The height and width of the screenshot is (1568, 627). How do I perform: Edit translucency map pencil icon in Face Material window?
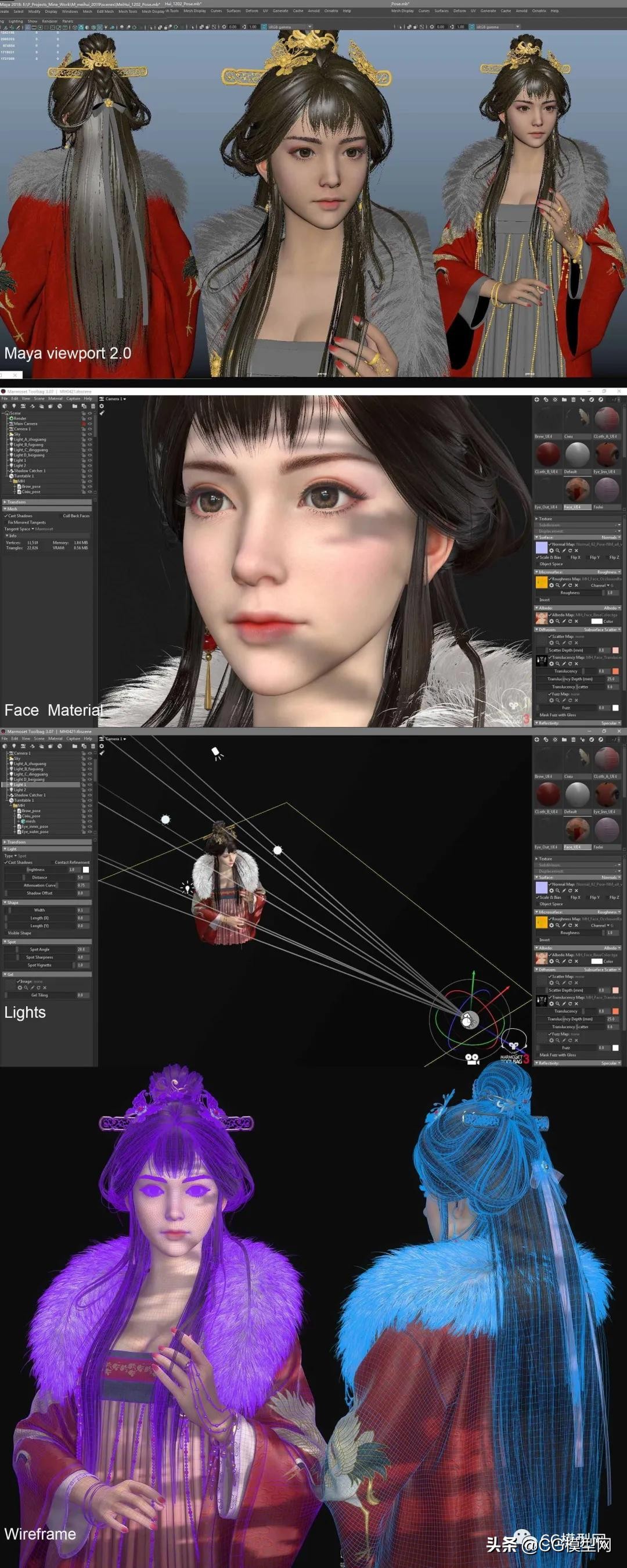[564, 664]
